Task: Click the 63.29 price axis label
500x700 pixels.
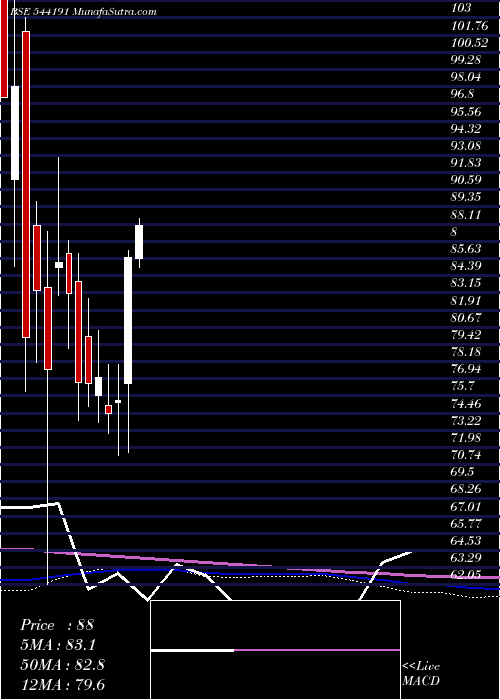Action: coord(466,558)
